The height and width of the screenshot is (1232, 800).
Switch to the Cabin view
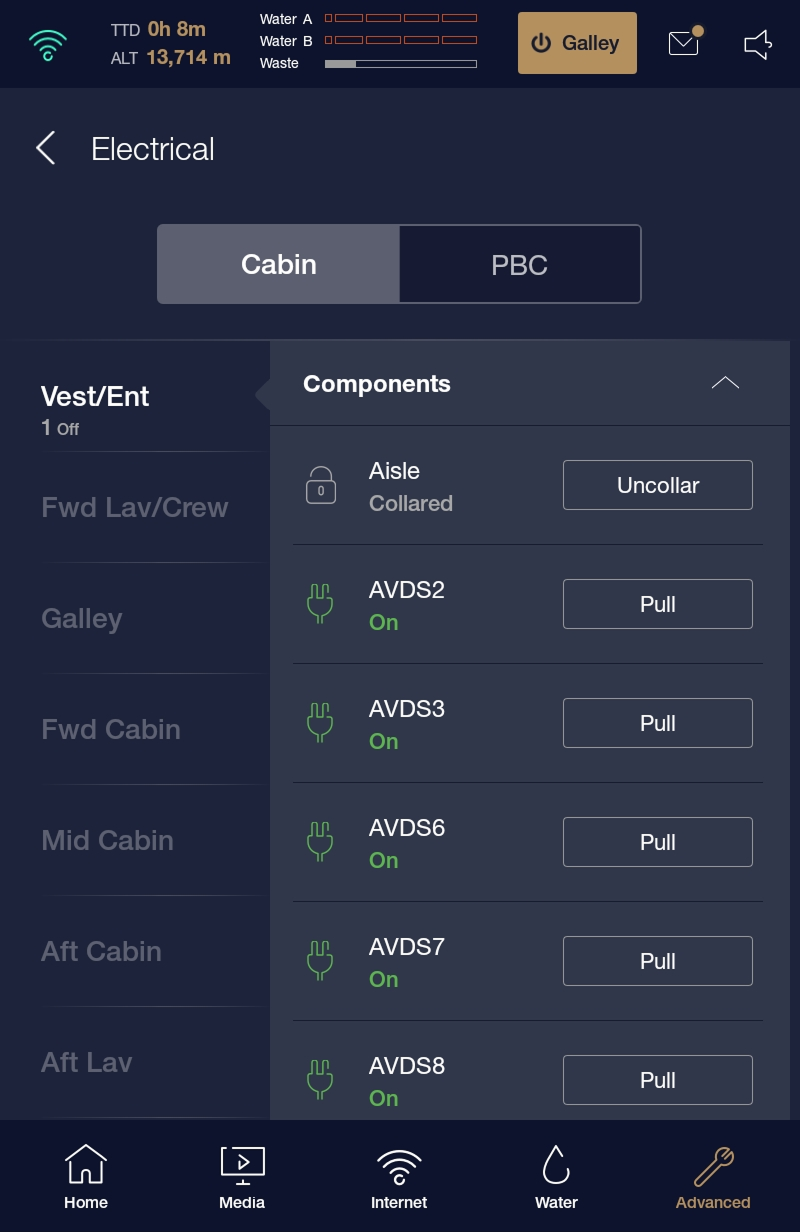tap(279, 264)
